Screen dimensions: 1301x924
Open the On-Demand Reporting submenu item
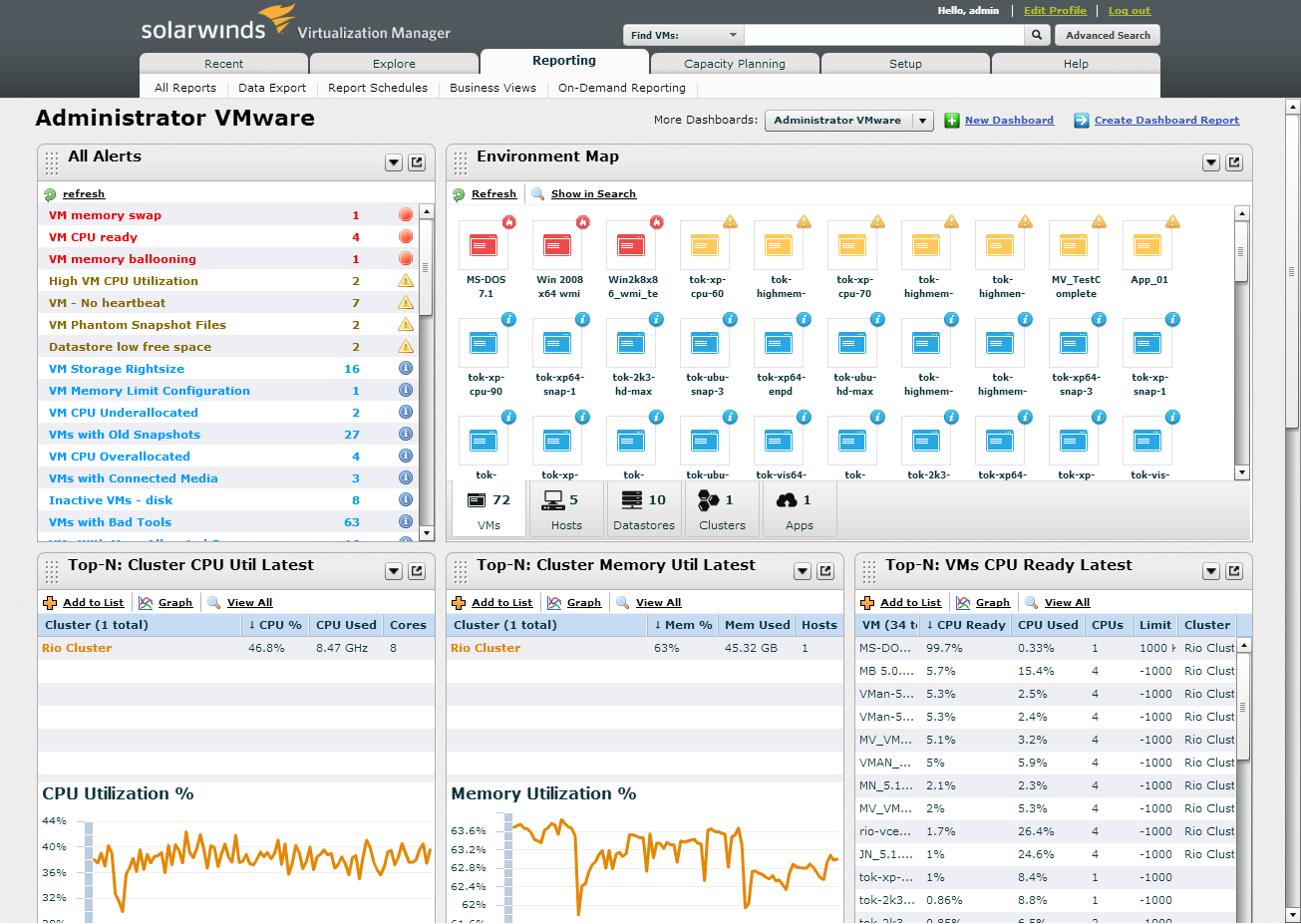(x=622, y=88)
